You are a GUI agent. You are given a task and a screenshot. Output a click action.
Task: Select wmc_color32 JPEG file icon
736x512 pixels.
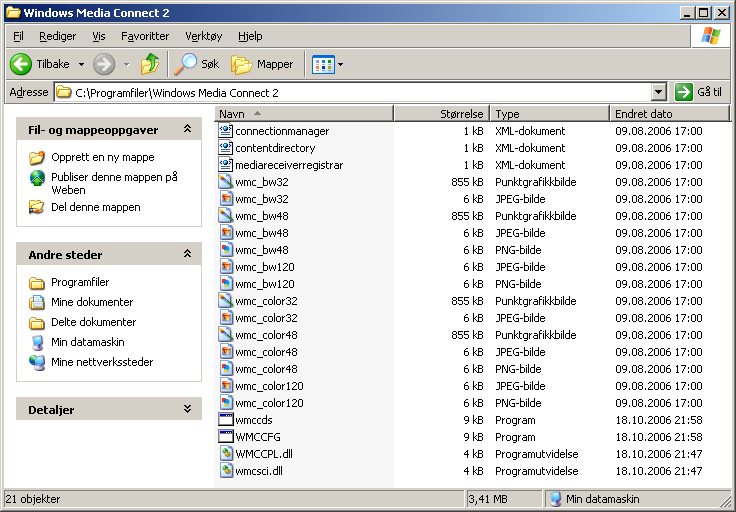click(x=226, y=318)
